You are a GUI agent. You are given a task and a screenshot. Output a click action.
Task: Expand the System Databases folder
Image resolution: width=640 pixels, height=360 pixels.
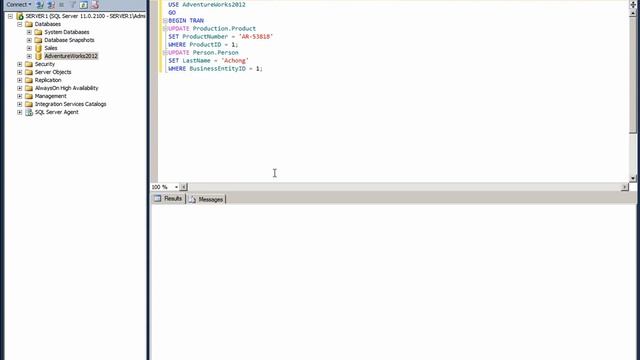coord(29,32)
